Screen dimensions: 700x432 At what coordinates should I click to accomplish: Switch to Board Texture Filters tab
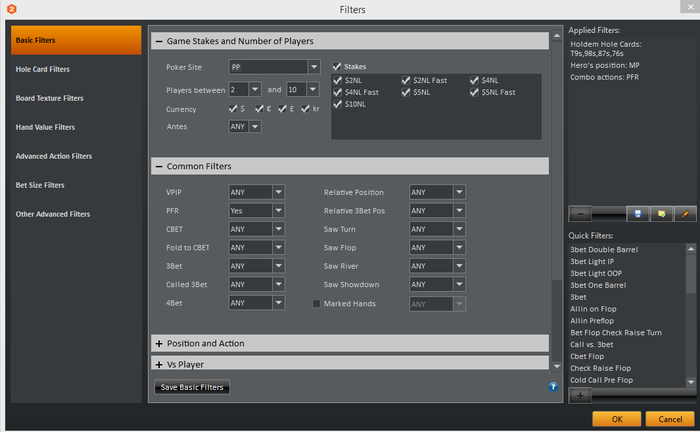pos(76,98)
